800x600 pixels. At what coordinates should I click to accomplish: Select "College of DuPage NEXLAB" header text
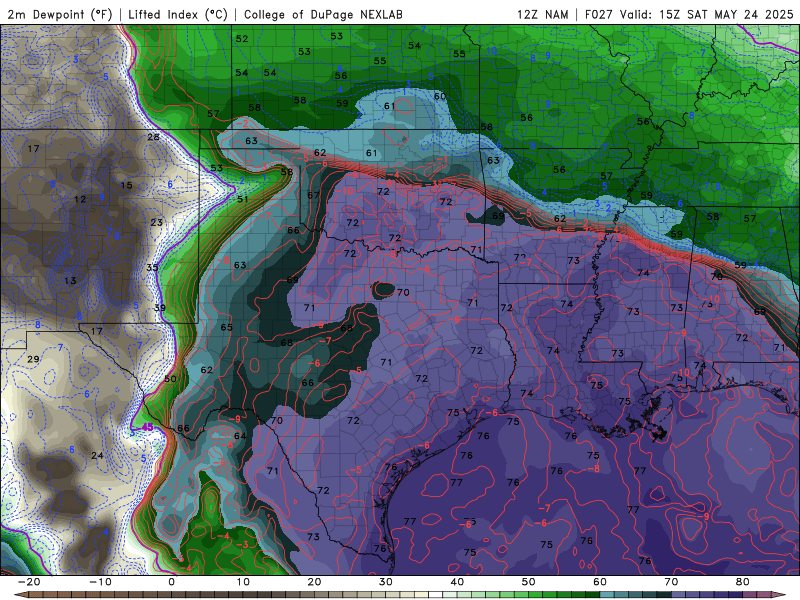pyautogui.click(x=323, y=15)
